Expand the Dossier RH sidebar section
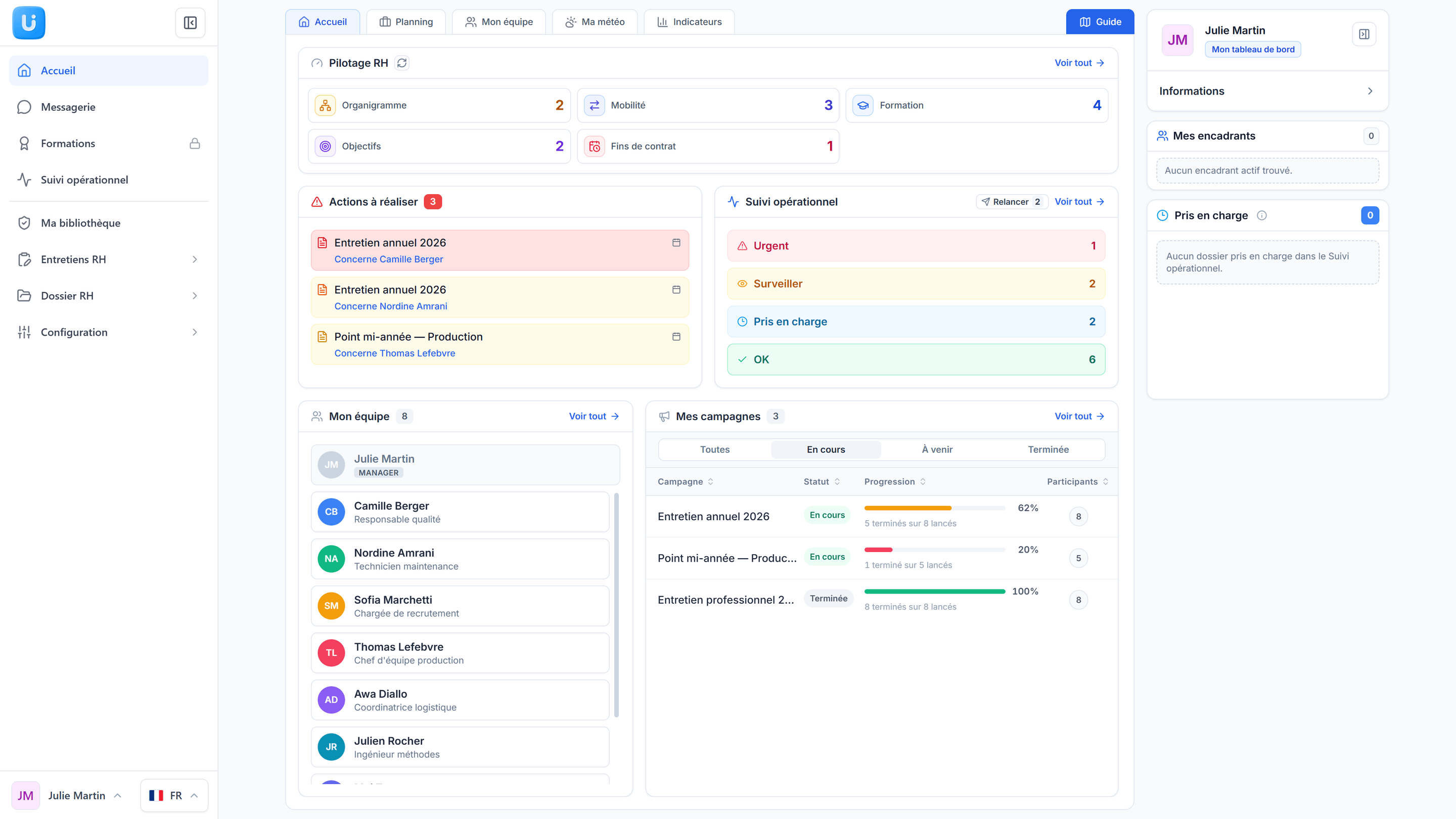Image resolution: width=1456 pixels, height=819 pixels. [109, 296]
